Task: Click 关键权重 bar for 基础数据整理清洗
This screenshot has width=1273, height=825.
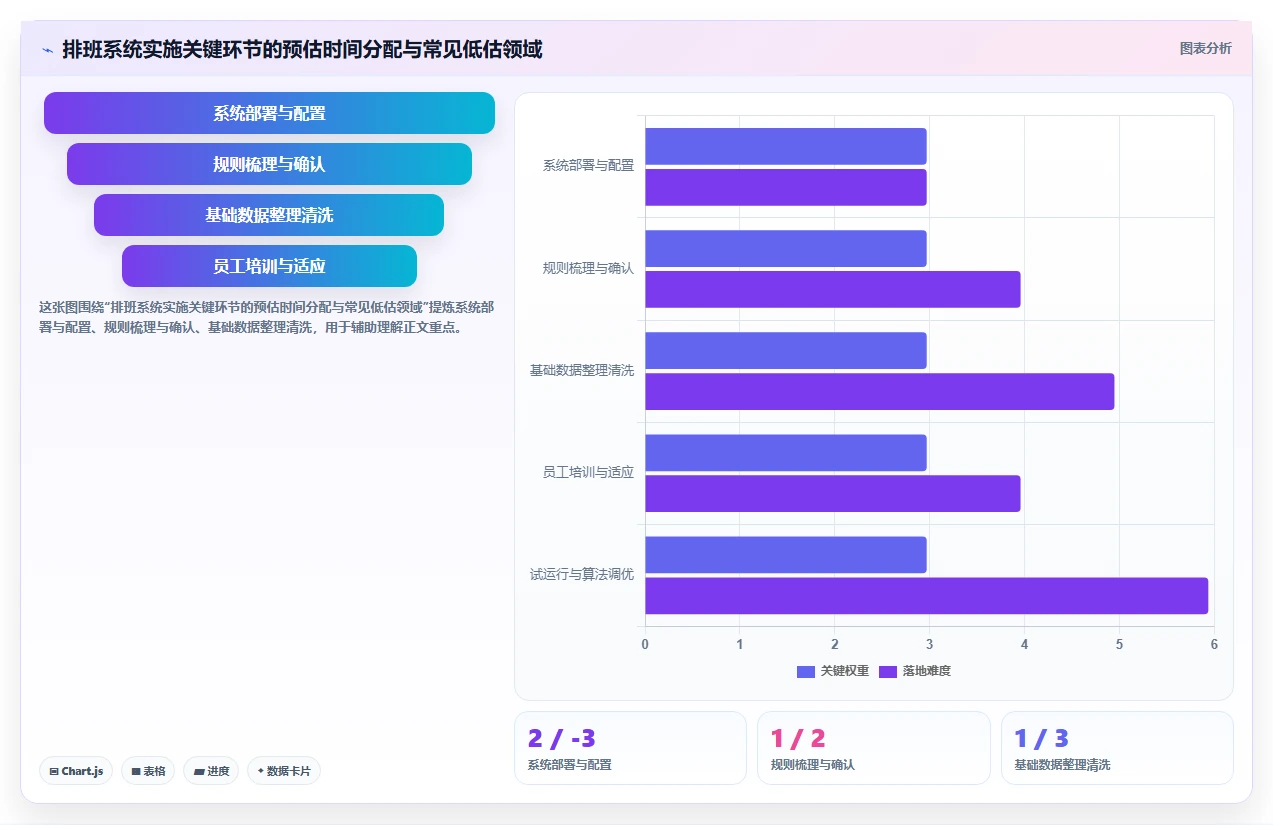Action: [786, 350]
